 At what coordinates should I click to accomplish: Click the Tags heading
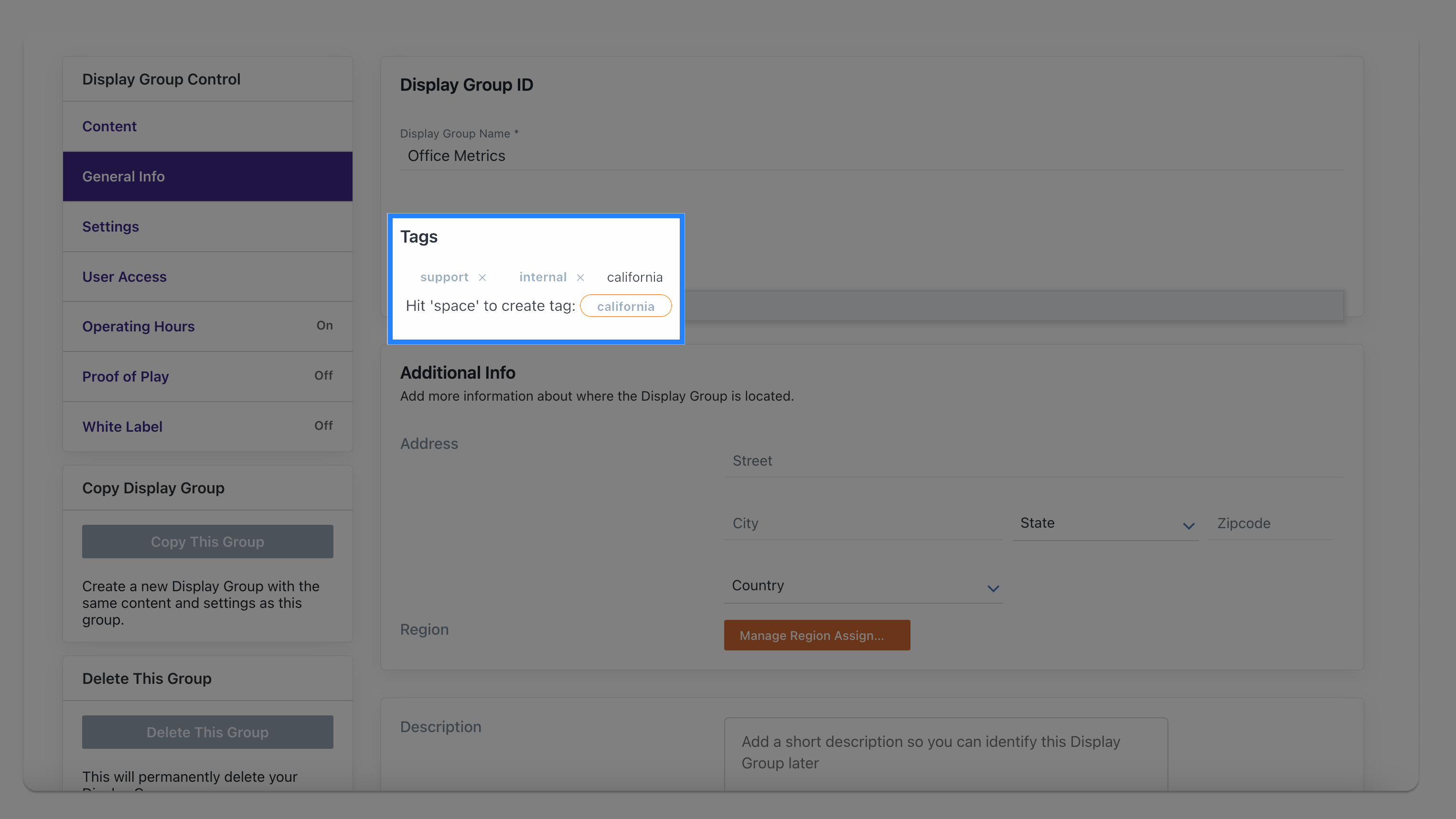pyautogui.click(x=419, y=236)
